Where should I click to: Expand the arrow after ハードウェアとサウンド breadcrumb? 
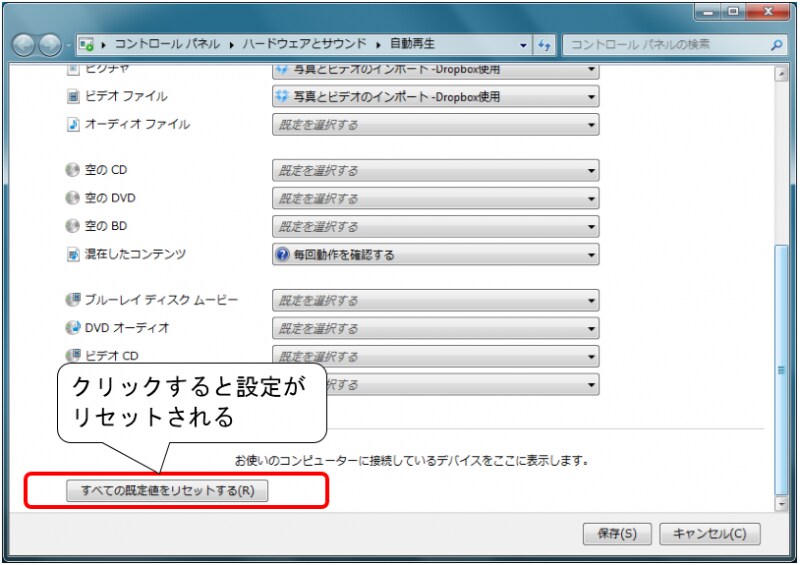click(x=378, y=45)
